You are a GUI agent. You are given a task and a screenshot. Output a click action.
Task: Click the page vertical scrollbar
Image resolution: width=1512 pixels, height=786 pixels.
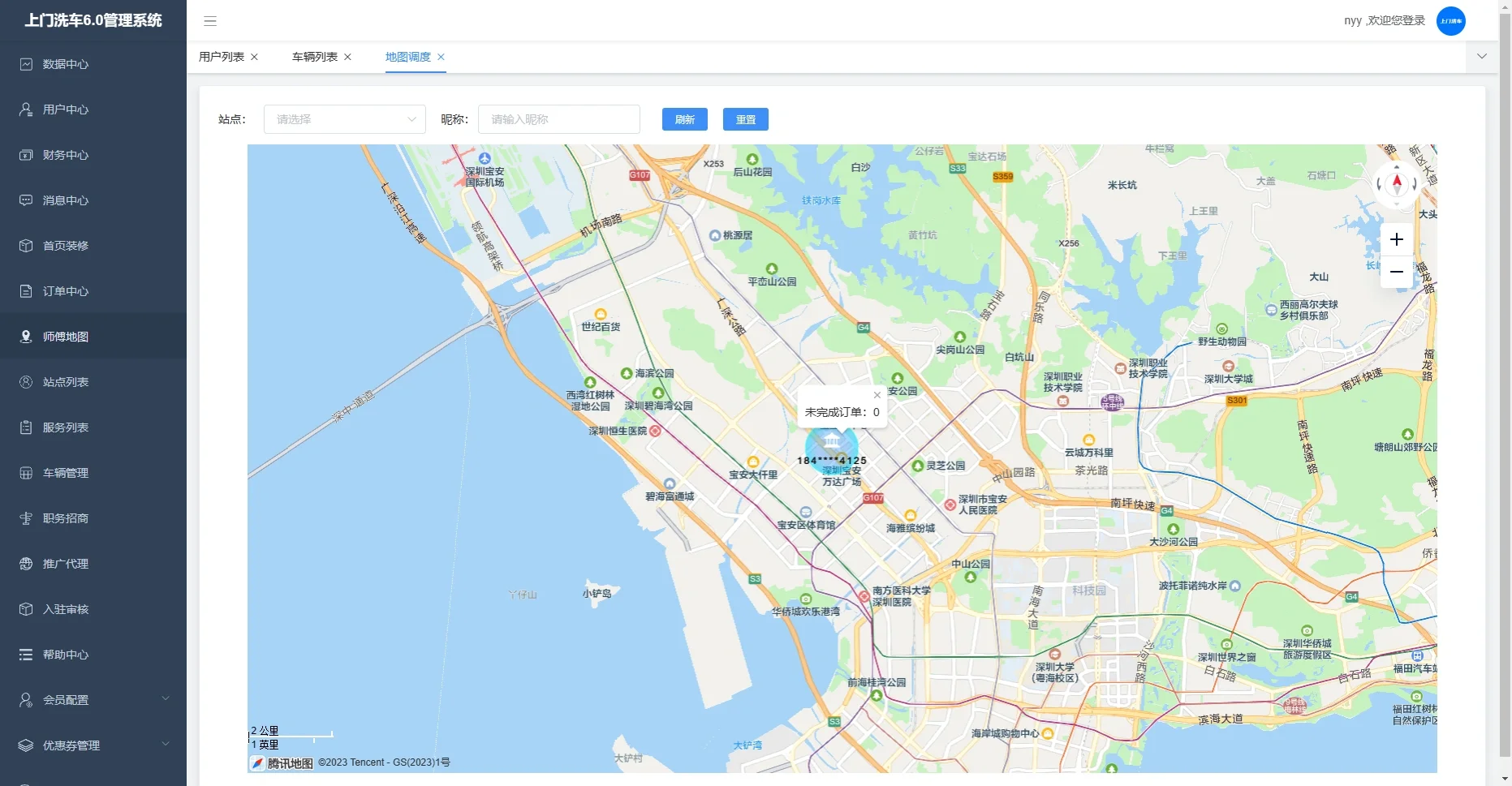click(1505, 389)
